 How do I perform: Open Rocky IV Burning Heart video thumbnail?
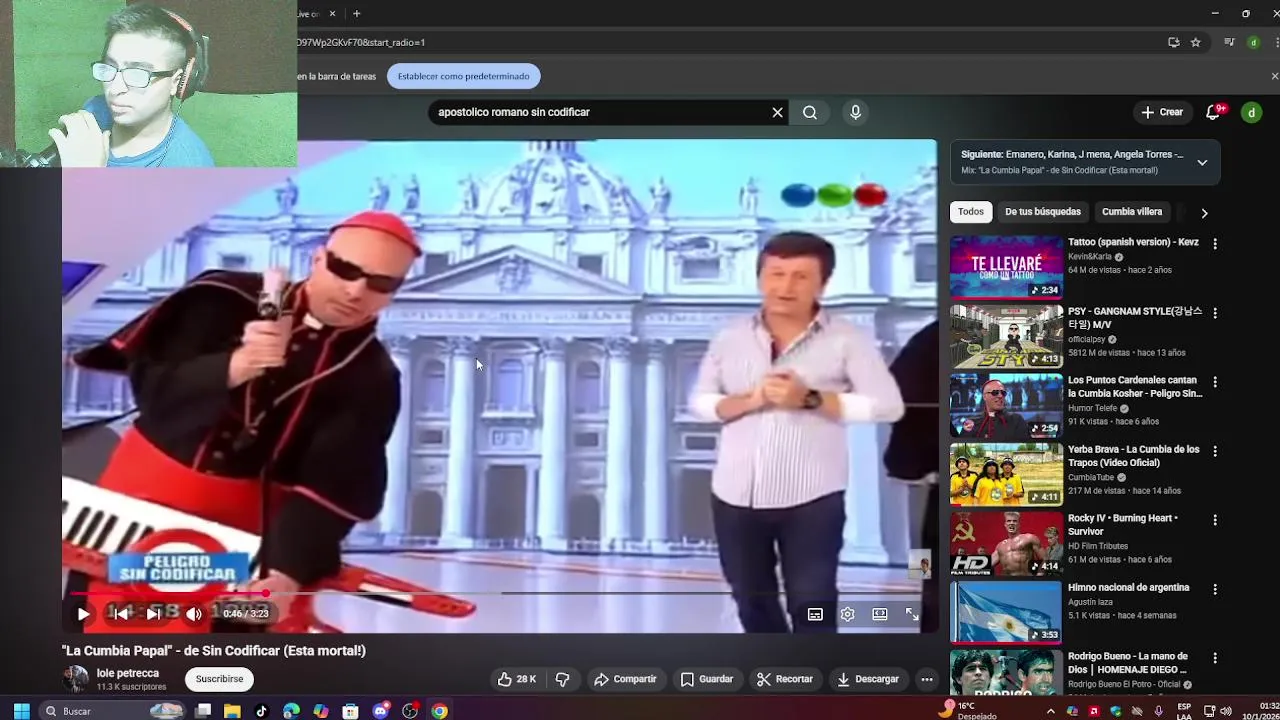[1006, 543]
